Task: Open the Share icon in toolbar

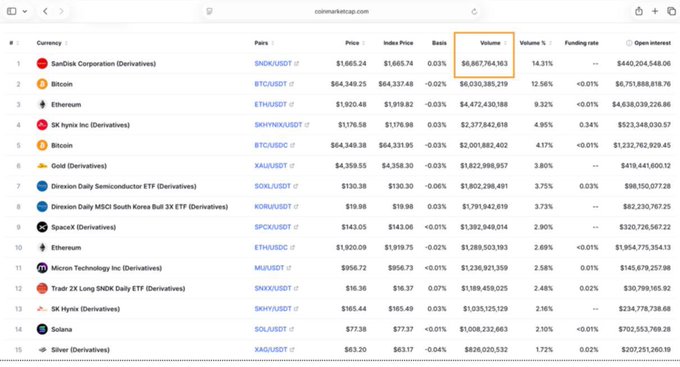Action: click(x=638, y=11)
